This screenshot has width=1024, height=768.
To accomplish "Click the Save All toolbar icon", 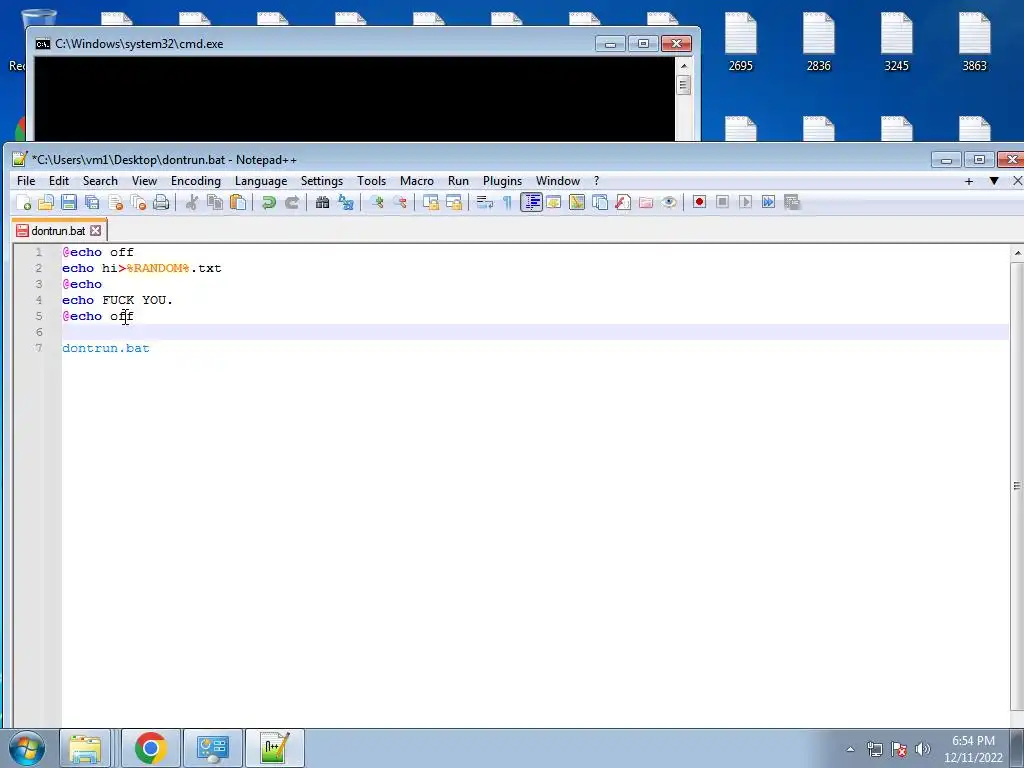I will [x=92, y=202].
